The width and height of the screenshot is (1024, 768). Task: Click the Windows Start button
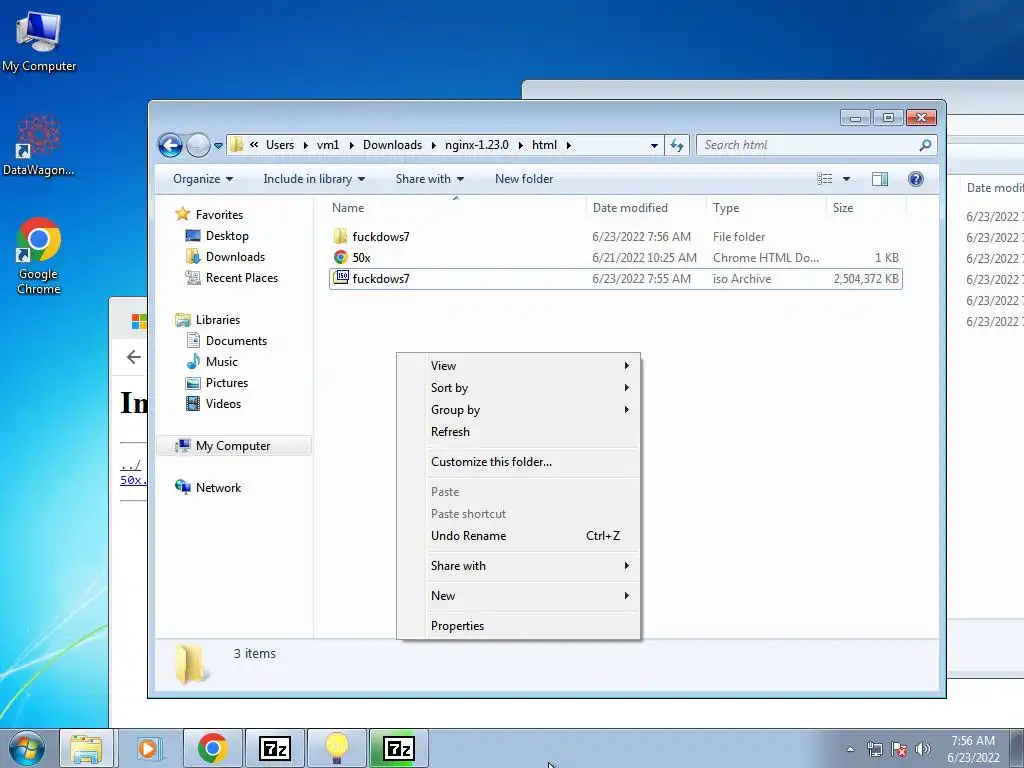click(27, 748)
